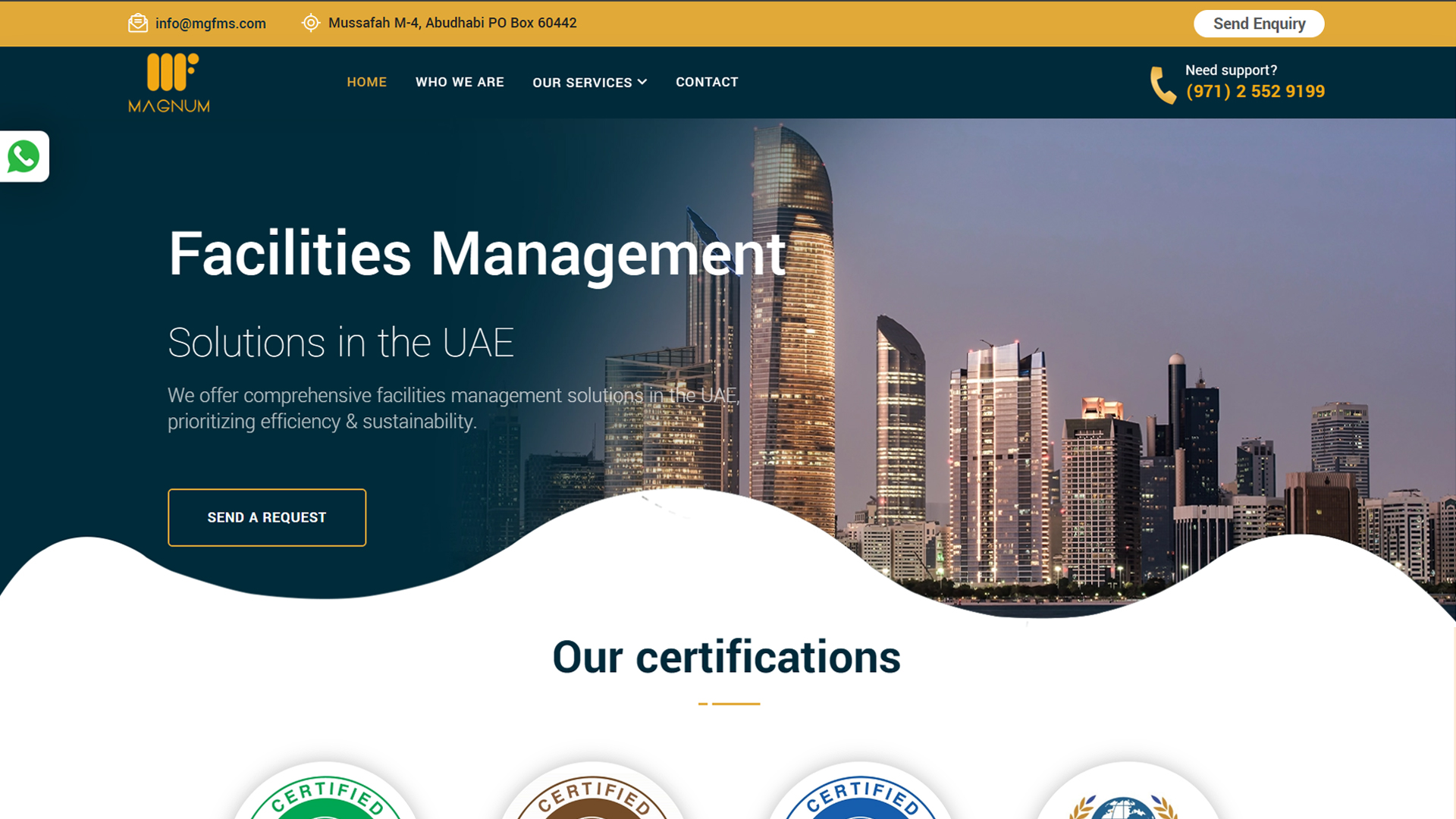Navigate to the Contact page

pyautogui.click(x=707, y=82)
